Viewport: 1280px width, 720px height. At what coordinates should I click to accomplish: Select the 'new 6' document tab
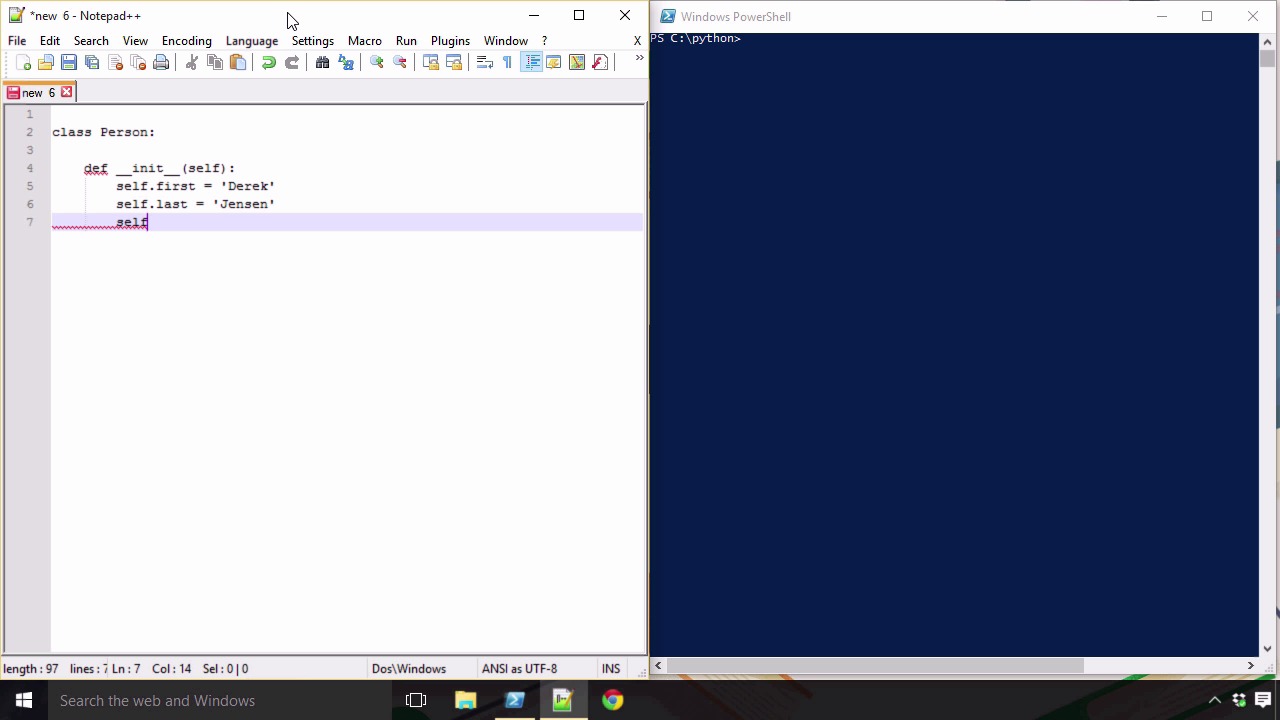(38, 92)
